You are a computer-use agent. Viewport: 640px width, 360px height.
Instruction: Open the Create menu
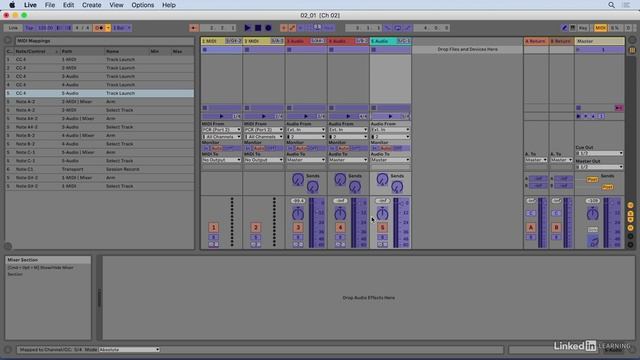[91, 5]
